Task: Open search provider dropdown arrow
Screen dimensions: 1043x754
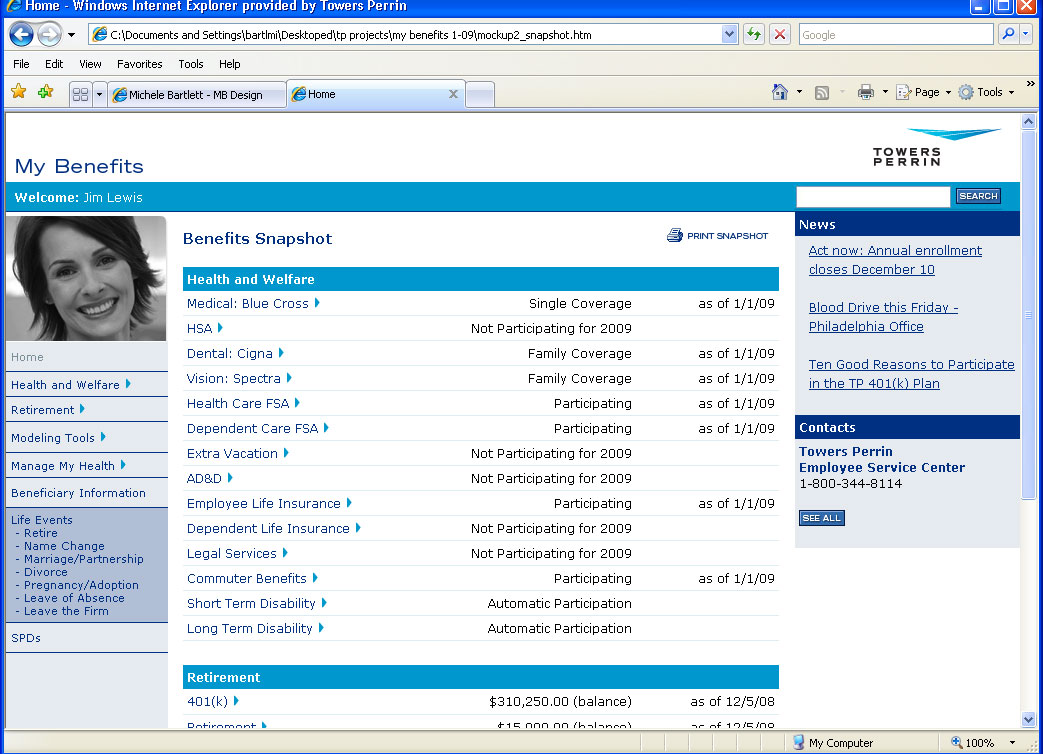Action: click(1026, 34)
